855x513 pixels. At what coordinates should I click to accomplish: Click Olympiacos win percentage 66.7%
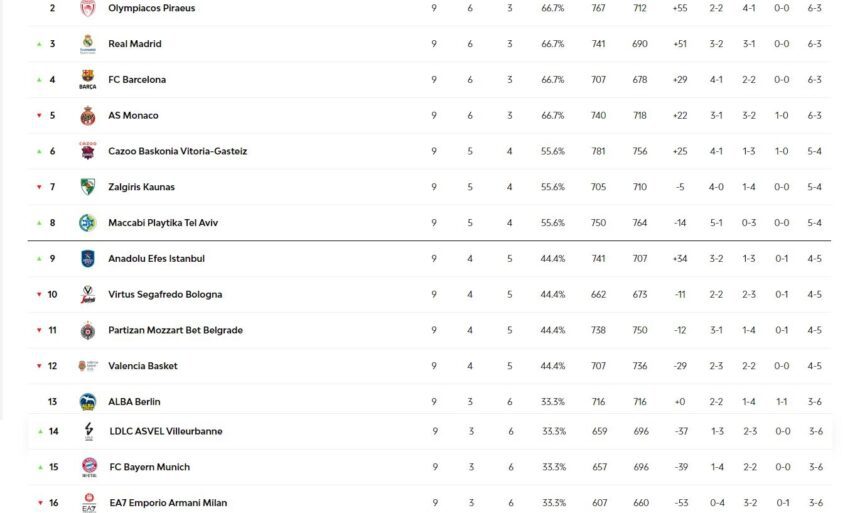click(x=553, y=8)
